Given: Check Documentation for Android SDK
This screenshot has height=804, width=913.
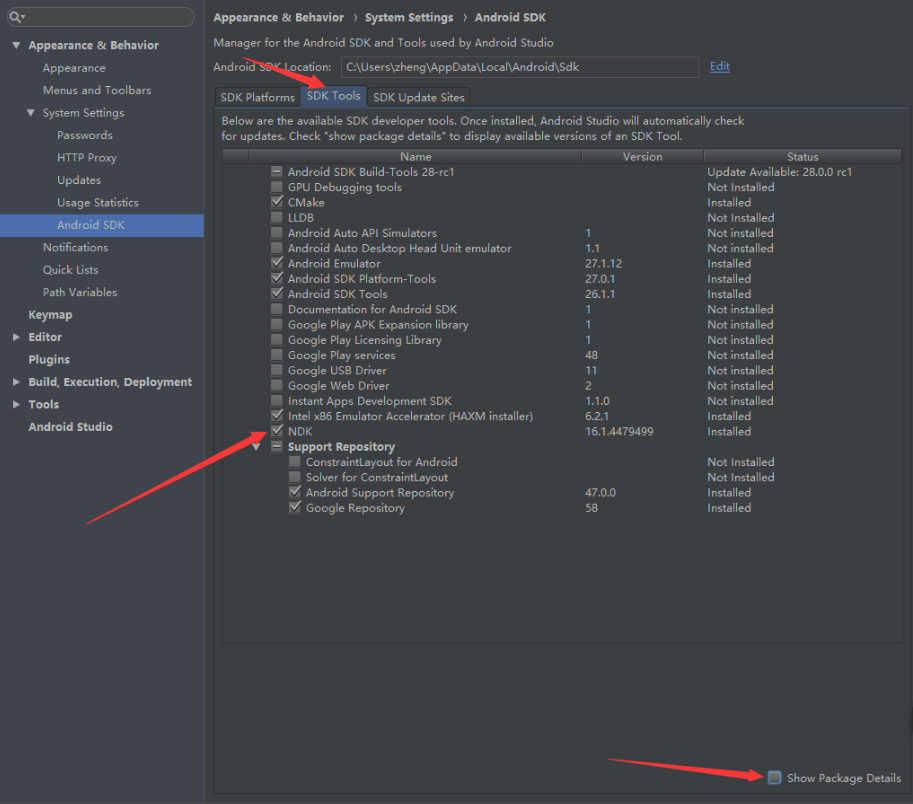Looking at the screenshot, I should 277,309.
